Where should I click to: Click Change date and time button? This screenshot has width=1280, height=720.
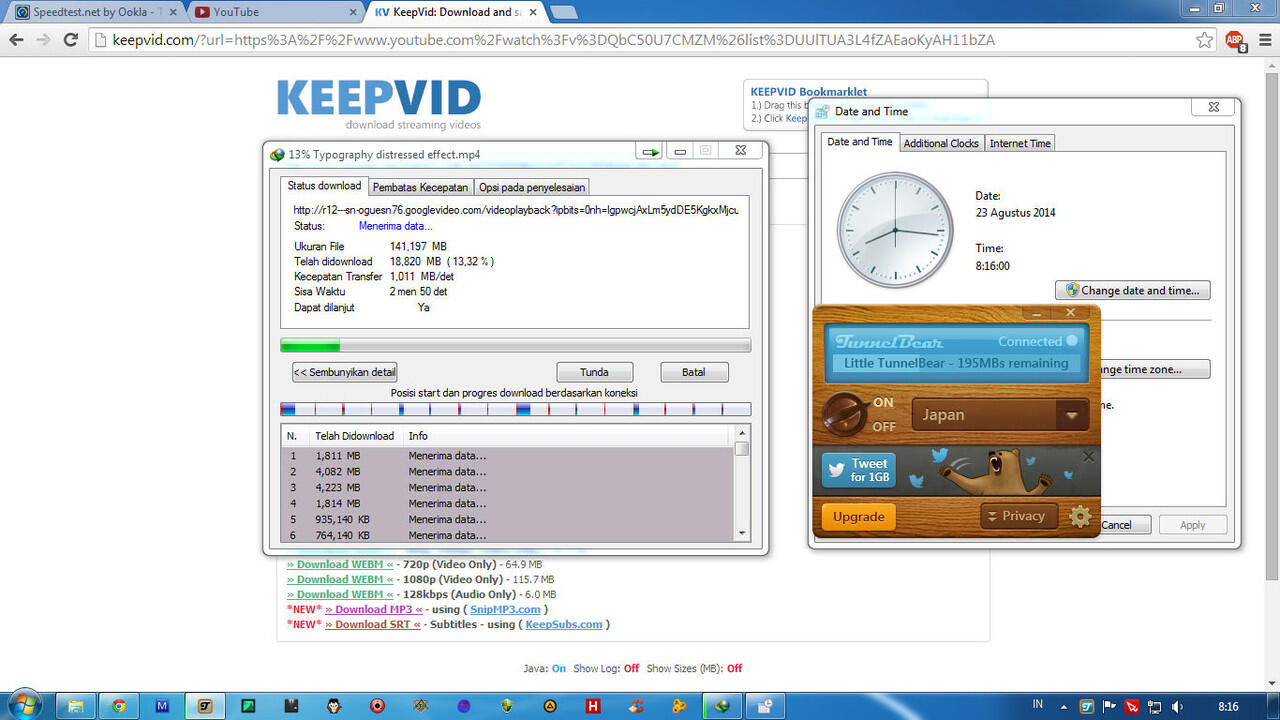click(x=1133, y=290)
